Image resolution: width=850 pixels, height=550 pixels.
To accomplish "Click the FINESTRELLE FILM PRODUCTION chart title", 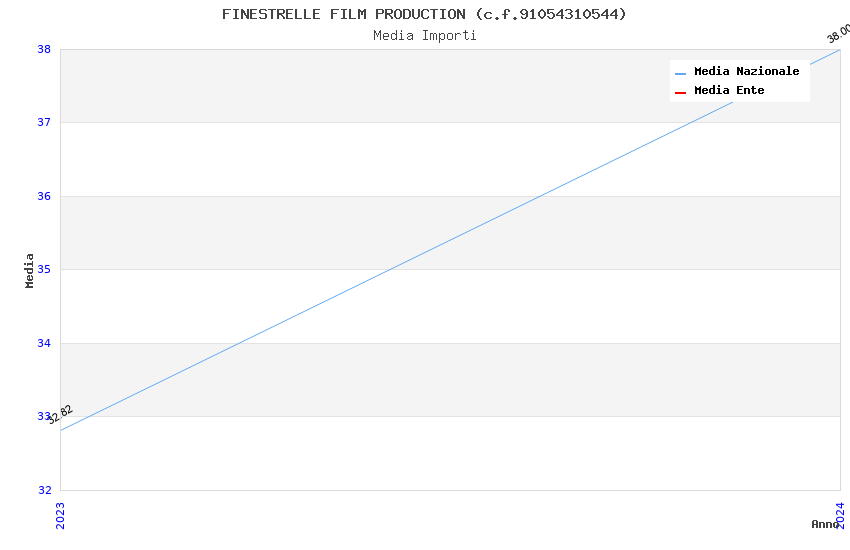I will click(x=424, y=14).
